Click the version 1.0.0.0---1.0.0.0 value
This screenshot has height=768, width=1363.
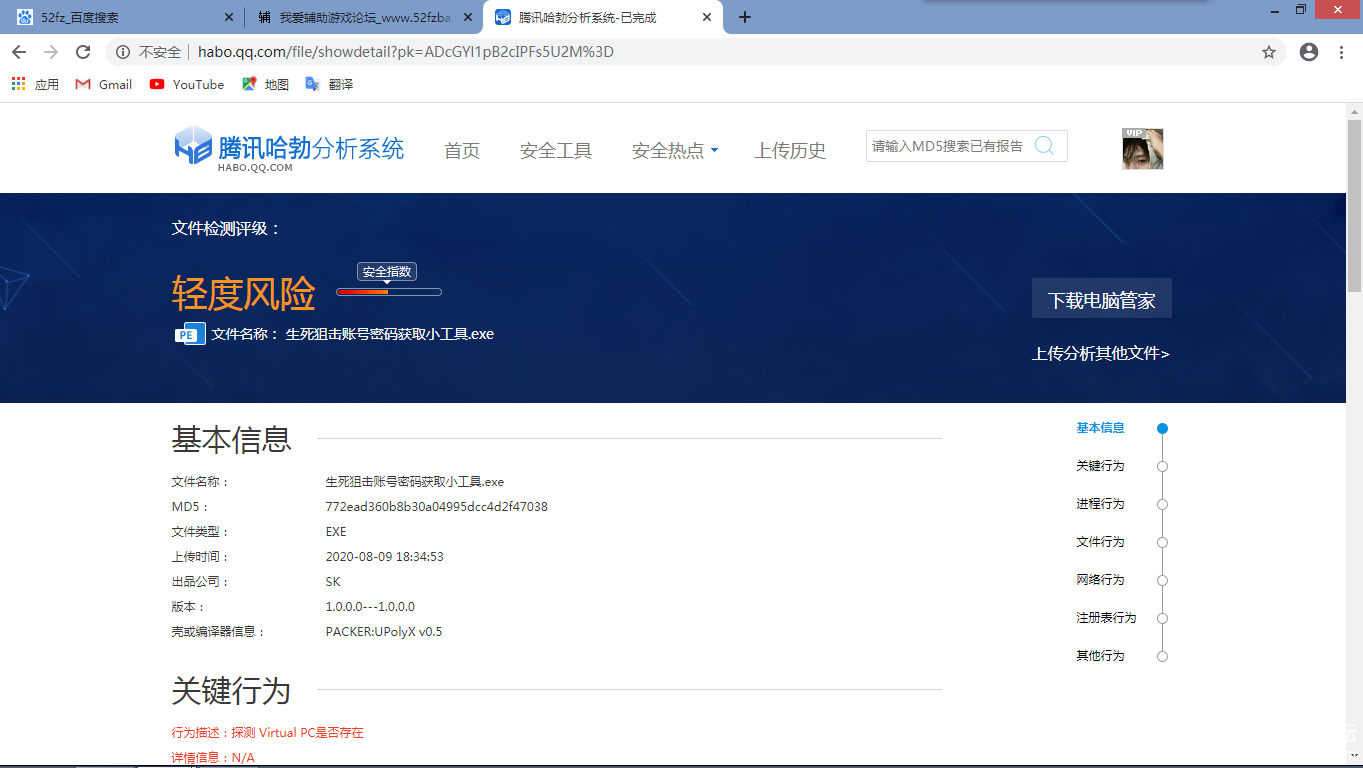click(370, 607)
